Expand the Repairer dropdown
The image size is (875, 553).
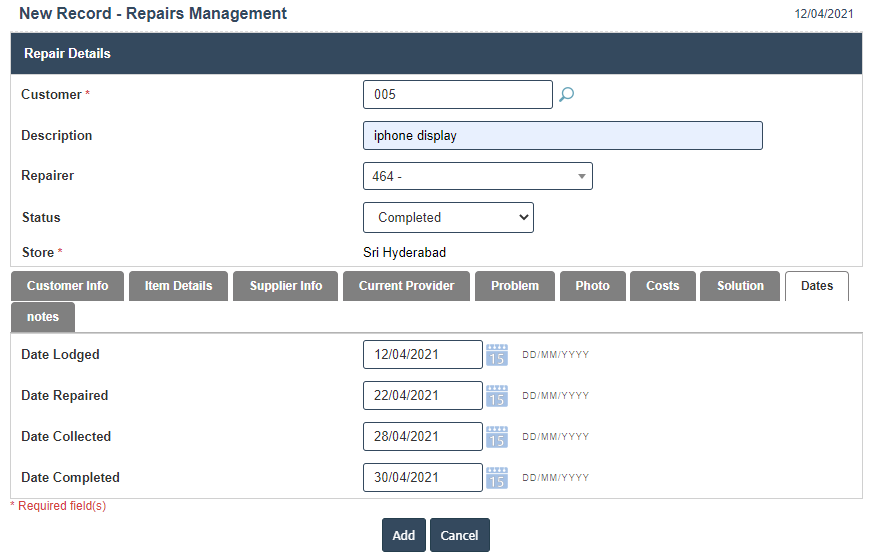pos(477,176)
